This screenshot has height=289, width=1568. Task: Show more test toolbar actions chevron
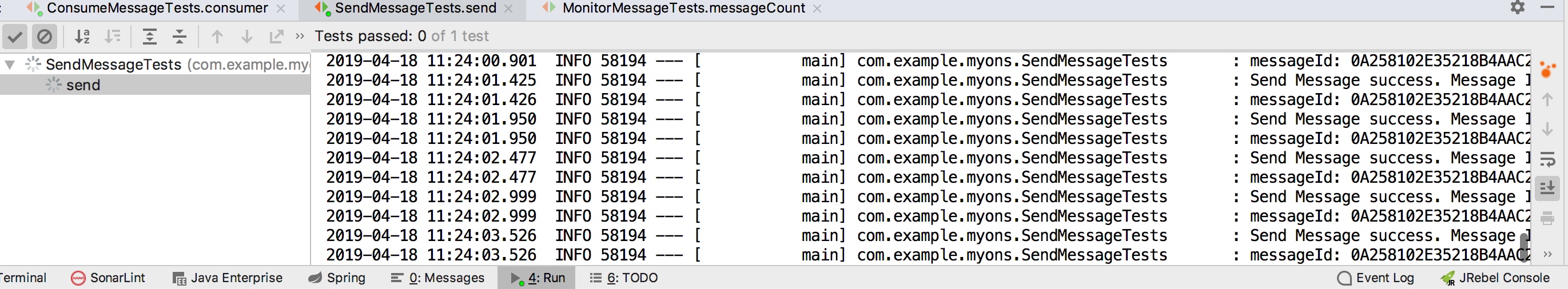(300, 37)
